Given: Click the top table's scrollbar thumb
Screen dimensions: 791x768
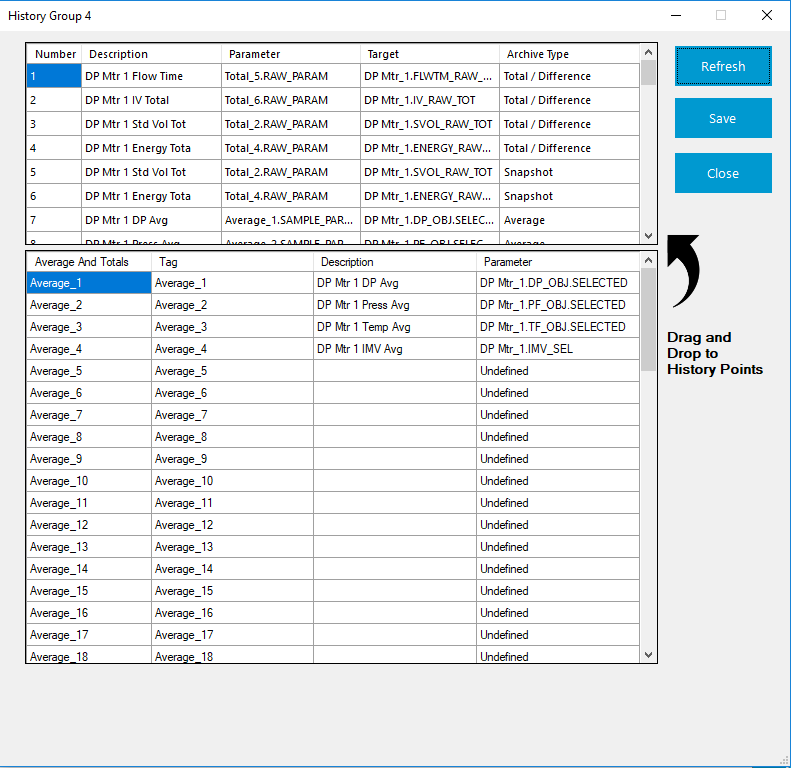Looking at the screenshot, I should click(649, 73).
